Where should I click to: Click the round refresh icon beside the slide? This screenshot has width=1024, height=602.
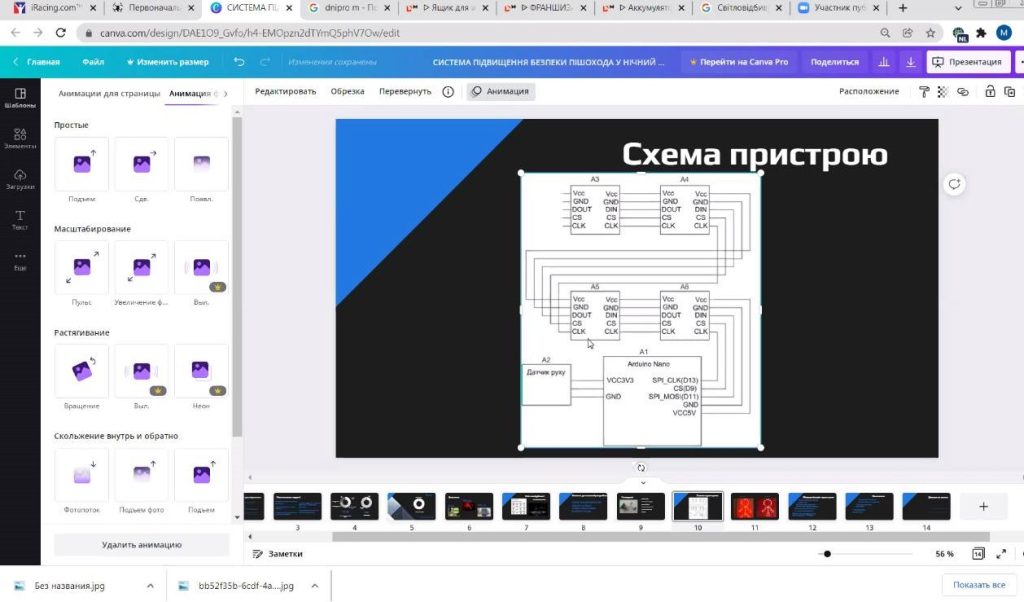[x=954, y=184]
